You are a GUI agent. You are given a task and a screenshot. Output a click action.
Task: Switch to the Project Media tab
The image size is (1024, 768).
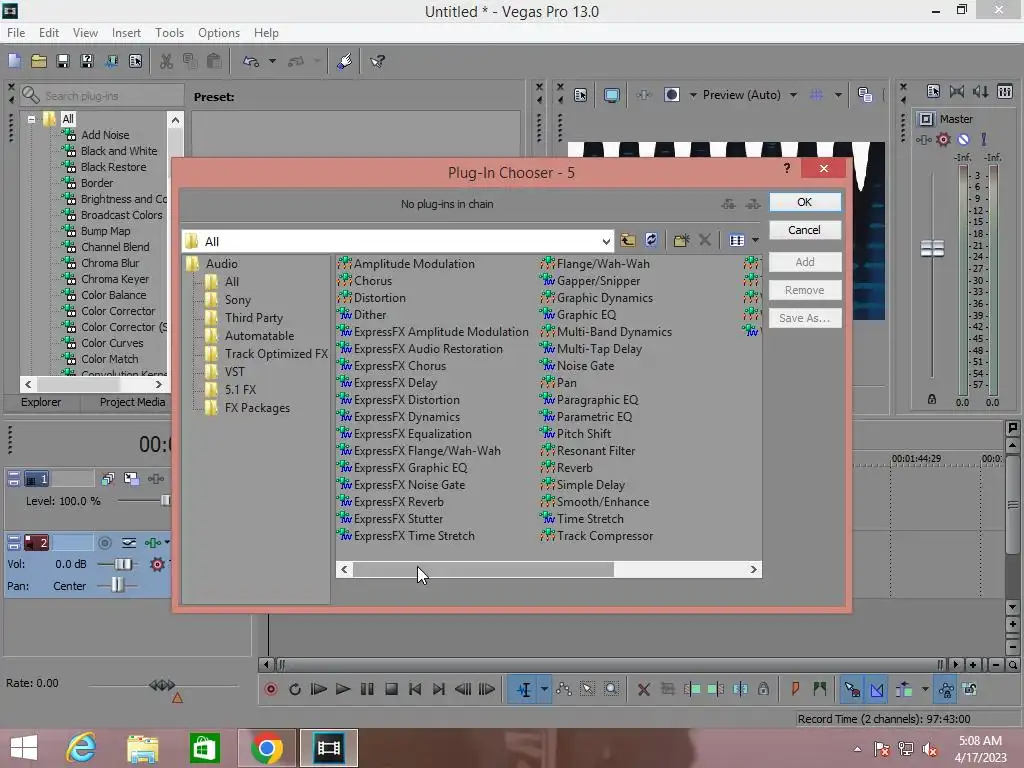(132, 402)
